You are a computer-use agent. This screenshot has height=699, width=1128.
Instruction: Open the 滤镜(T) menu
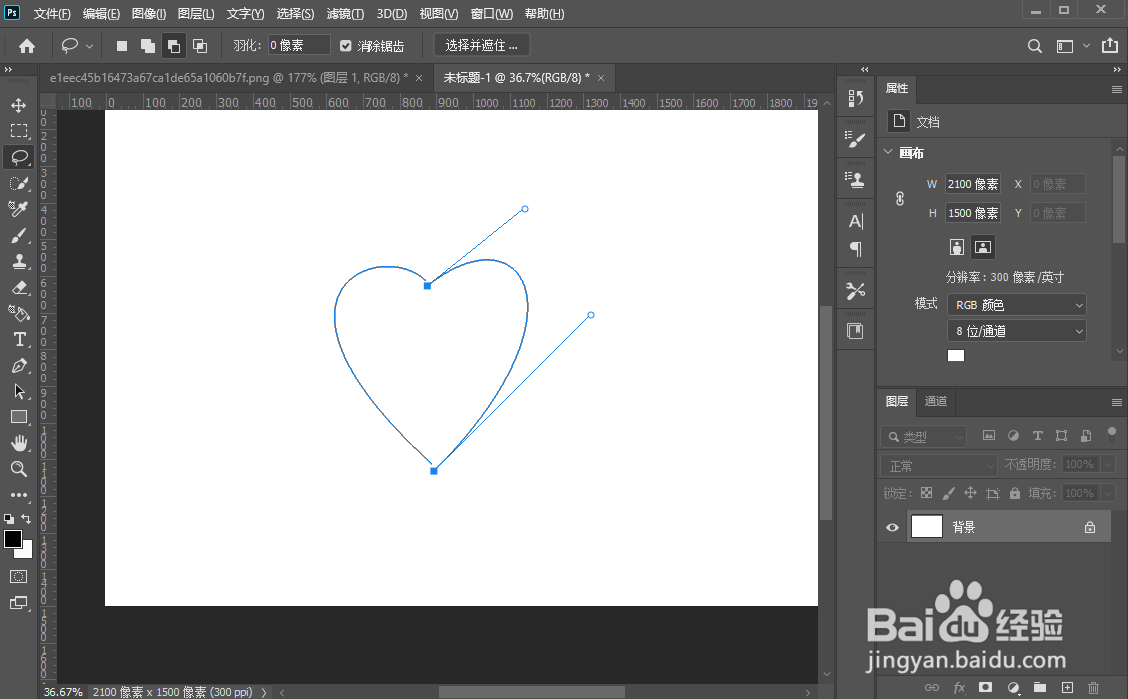coord(345,14)
